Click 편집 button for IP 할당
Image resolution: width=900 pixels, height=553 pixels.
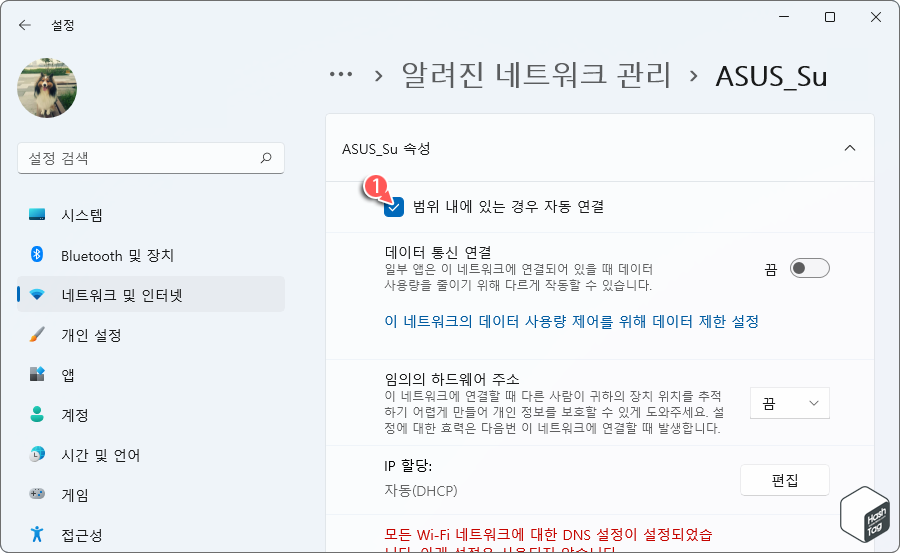[x=785, y=480]
